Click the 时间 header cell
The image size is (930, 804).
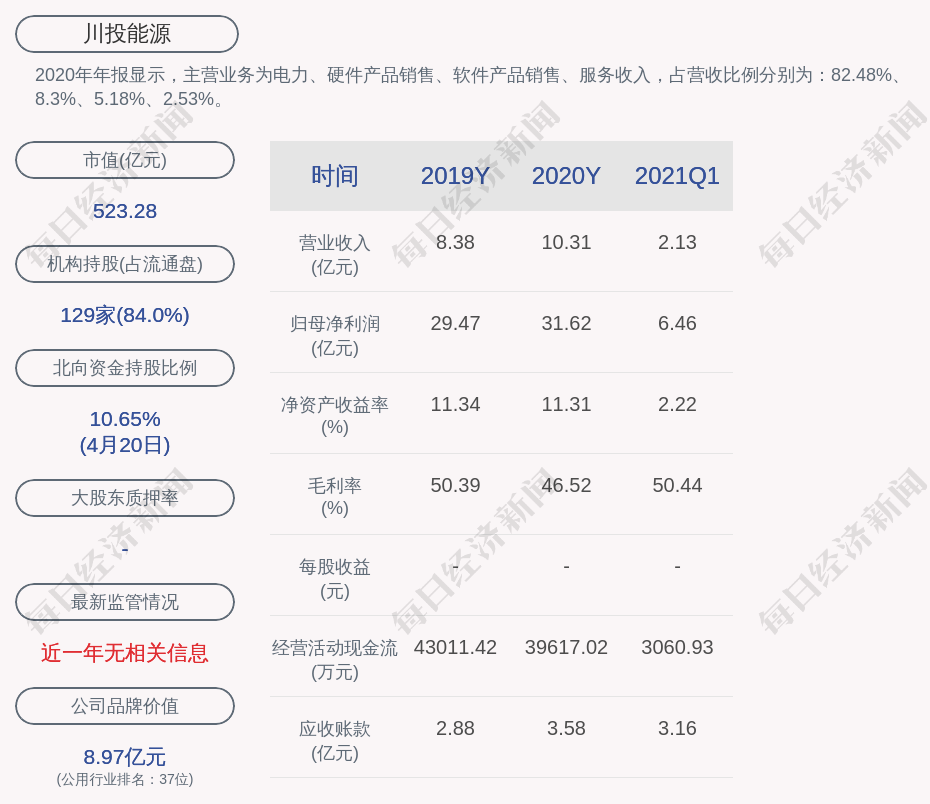click(334, 176)
